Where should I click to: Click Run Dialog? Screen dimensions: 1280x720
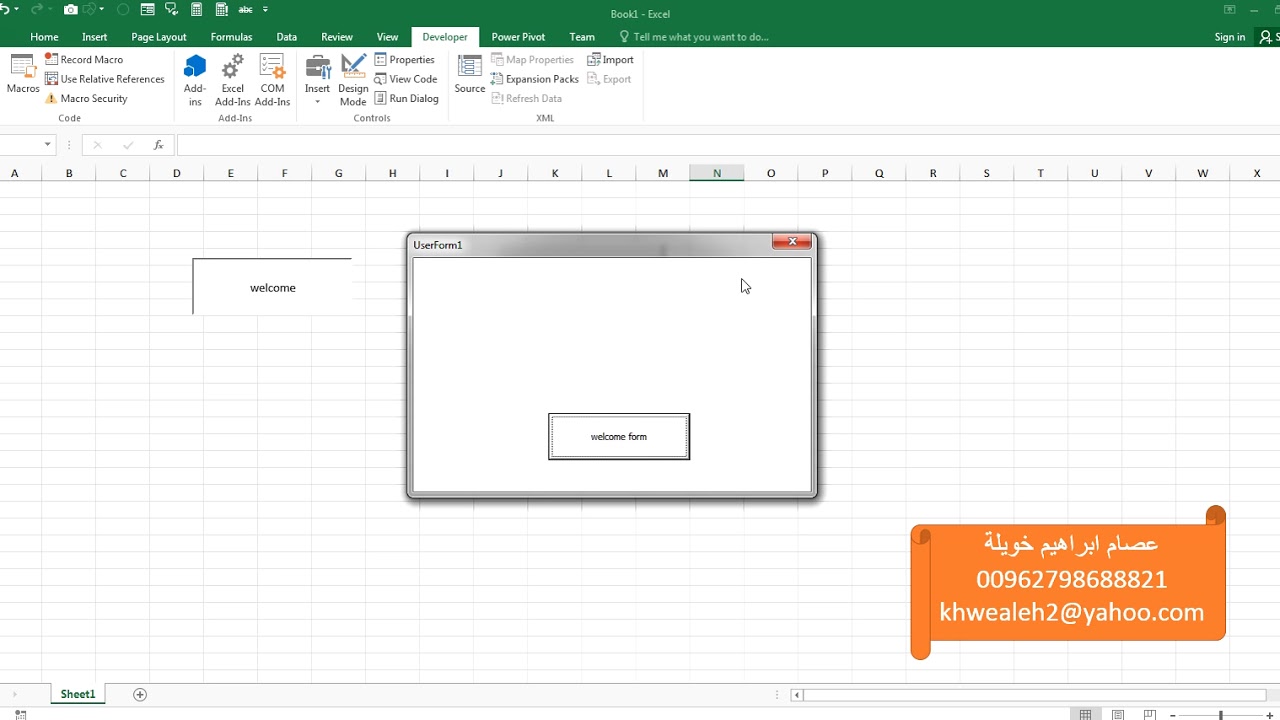(x=406, y=99)
